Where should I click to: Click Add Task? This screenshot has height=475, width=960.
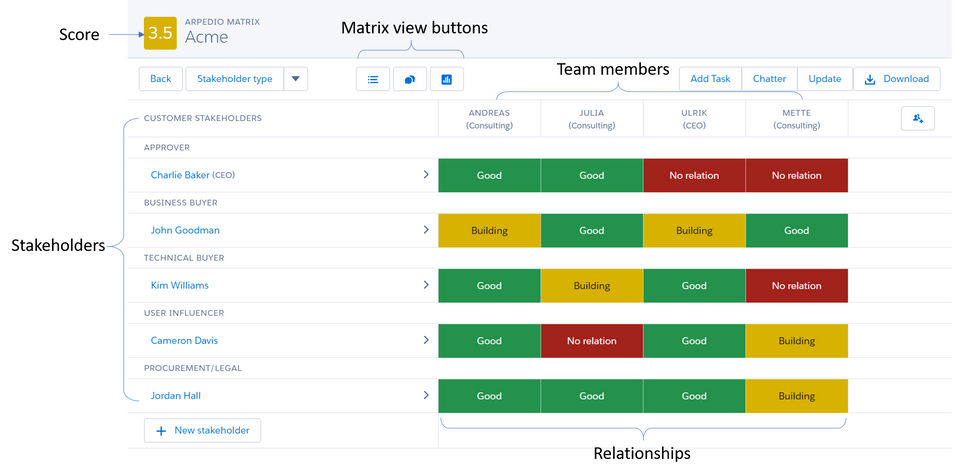[x=710, y=79]
